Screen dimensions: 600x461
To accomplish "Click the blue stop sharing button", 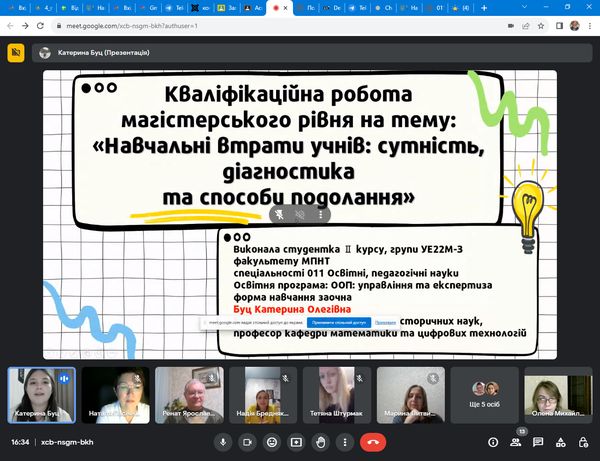I will point(338,322).
